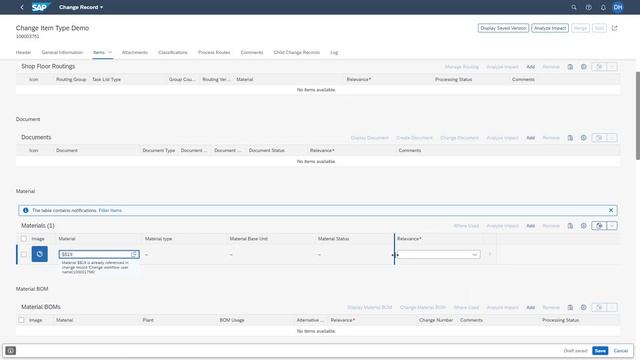
Task: Save the change record
Action: coord(600,351)
